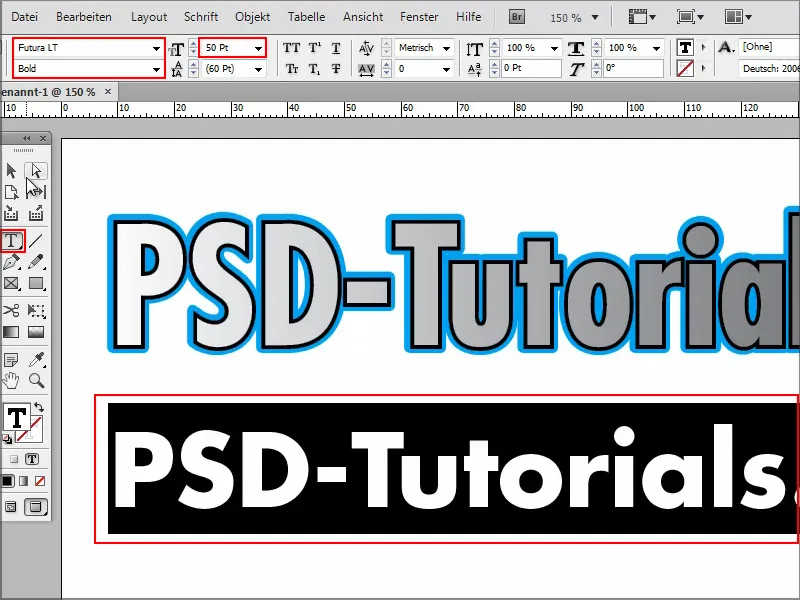Click the control bar stroke swatch with red slash
This screenshot has height=600, width=800.
(685, 68)
